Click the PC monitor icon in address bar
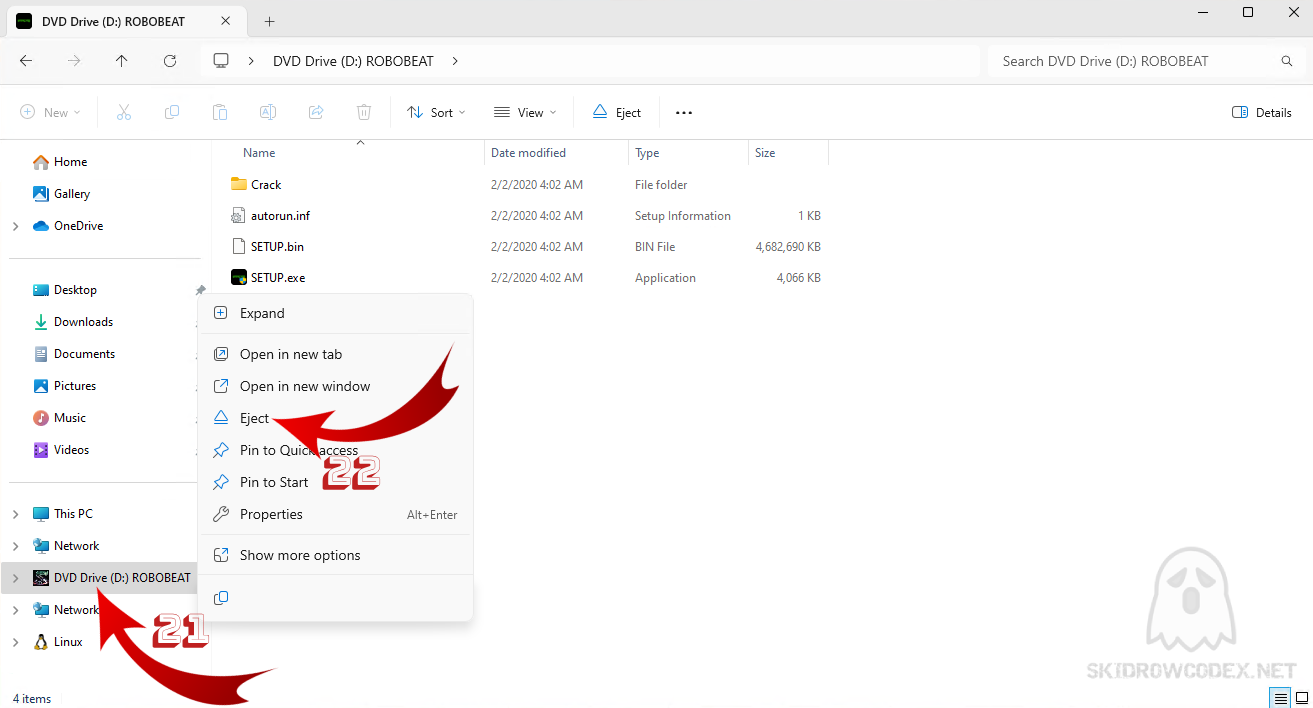Viewport: 1313px width, 708px height. (221, 61)
